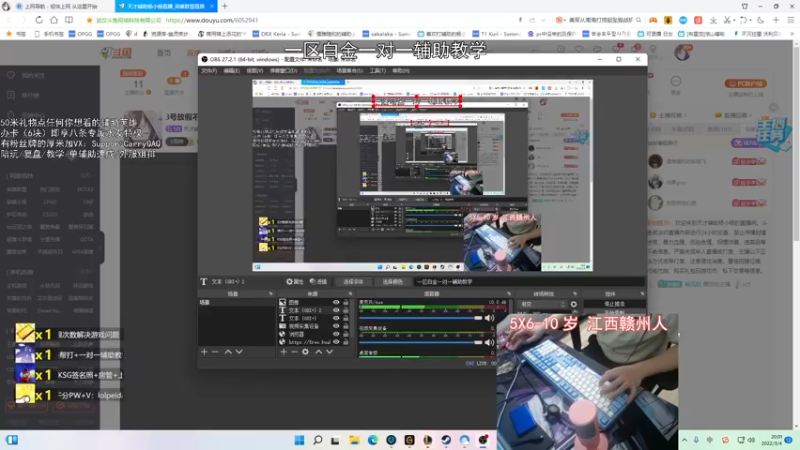
Task: Open Steam from taskbar
Action: click(446, 440)
